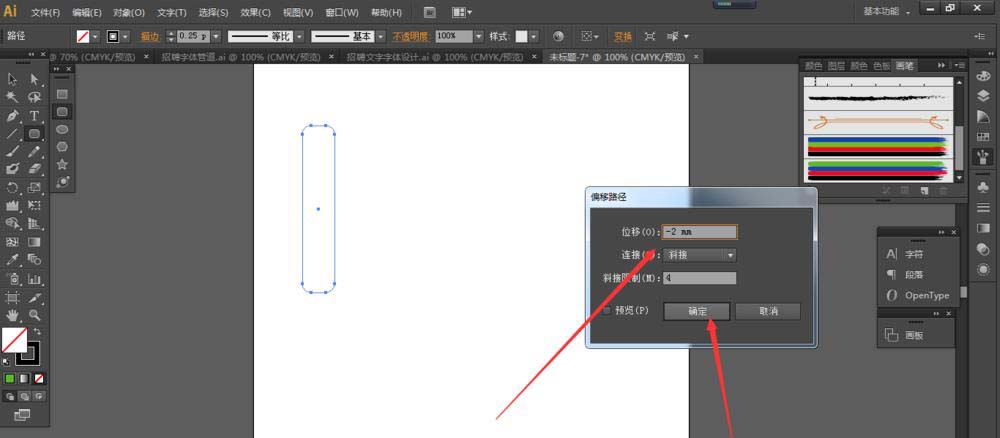Open the graphic style dropdown
This screenshot has height=438, width=1000.
(x=534, y=36)
